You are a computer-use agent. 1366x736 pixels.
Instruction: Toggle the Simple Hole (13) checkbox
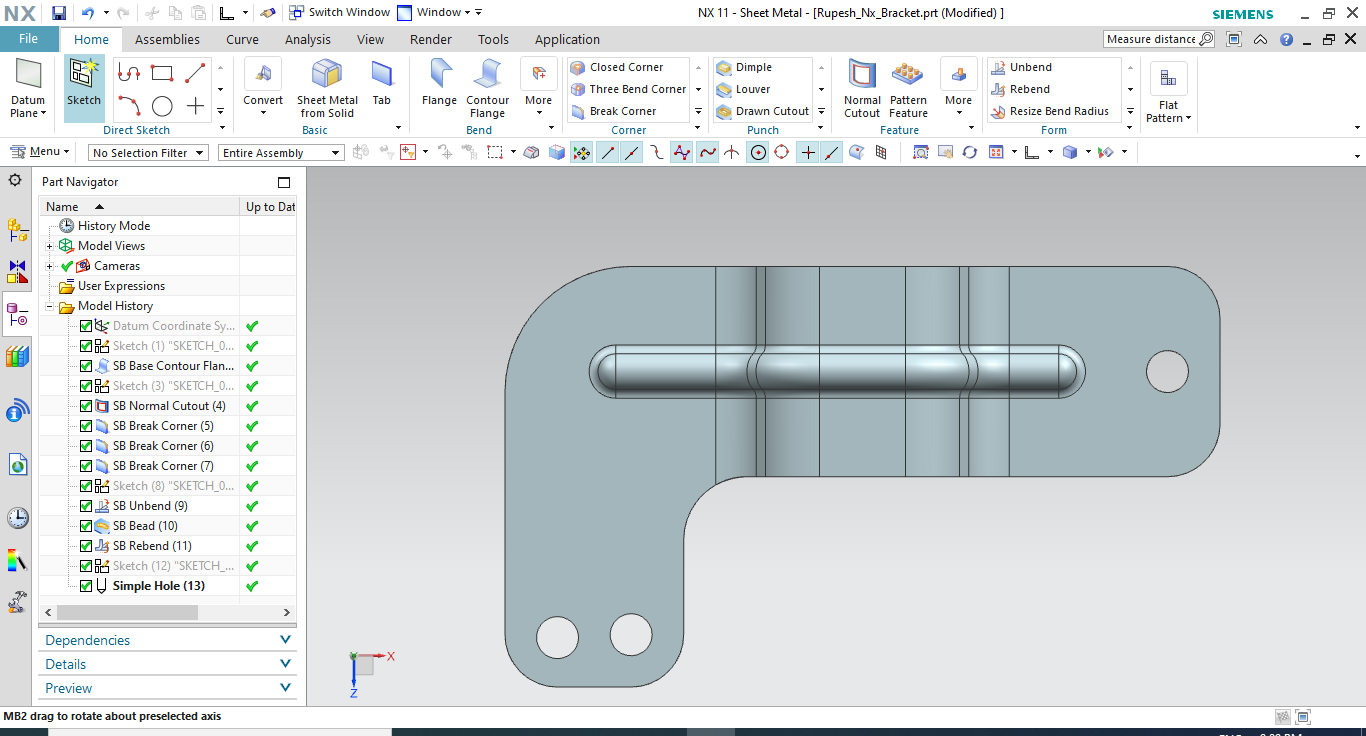click(x=85, y=585)
